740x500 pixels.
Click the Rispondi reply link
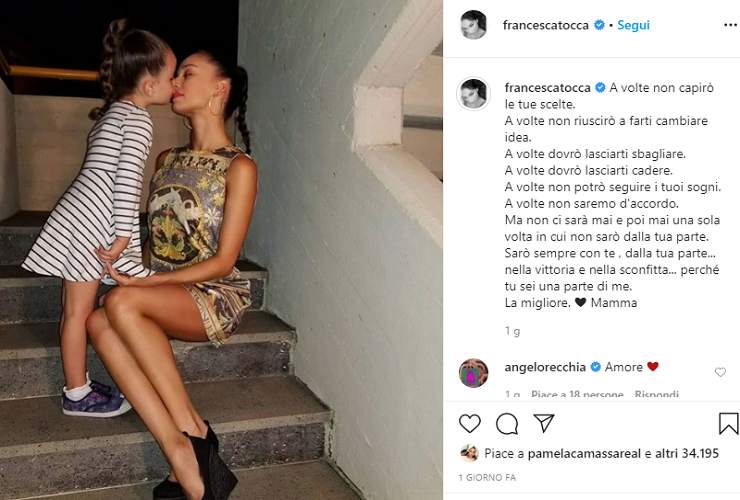[x=656, y=394]
